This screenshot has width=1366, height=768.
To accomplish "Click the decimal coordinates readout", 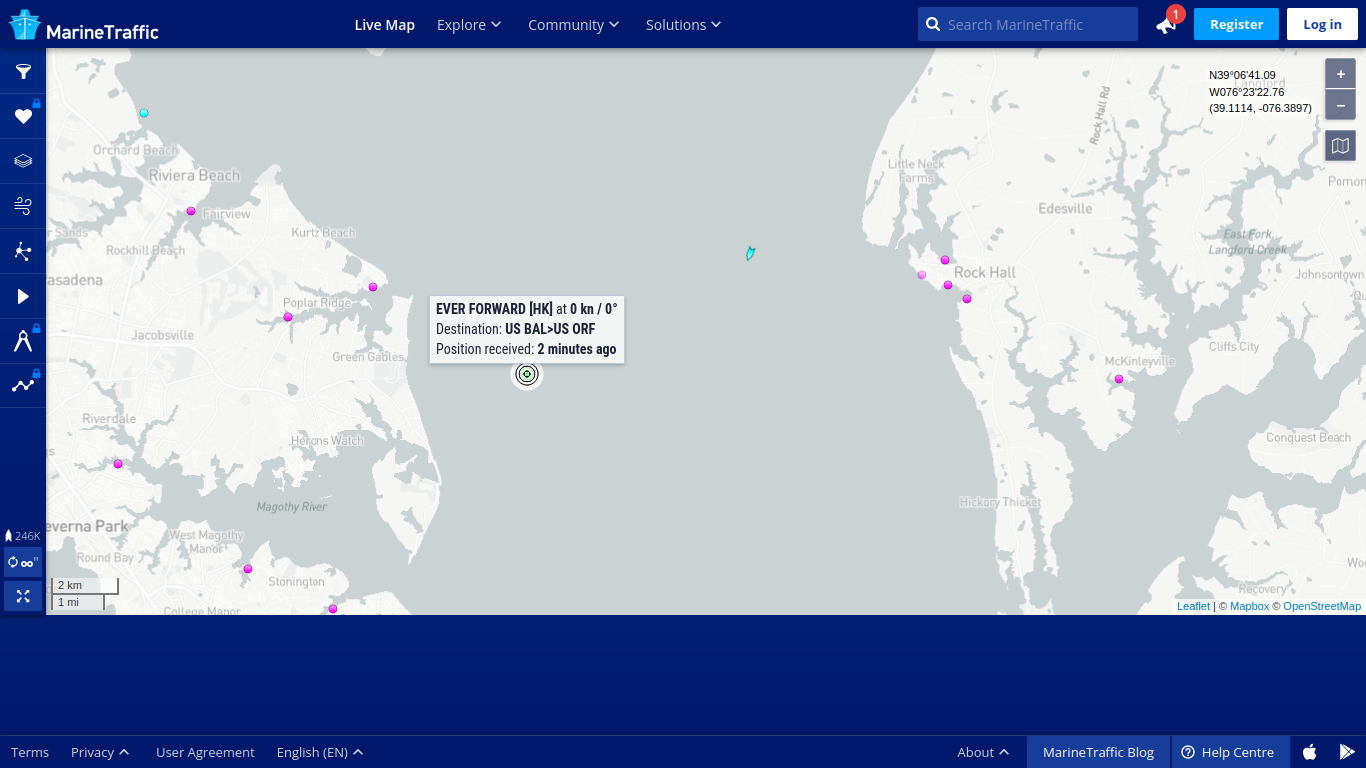I will 1260,108.
